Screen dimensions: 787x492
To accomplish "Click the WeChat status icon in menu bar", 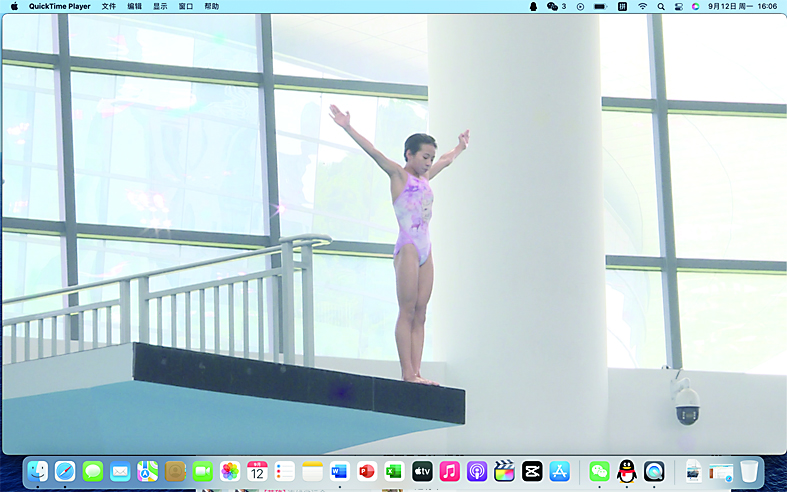I will [552, 6].
